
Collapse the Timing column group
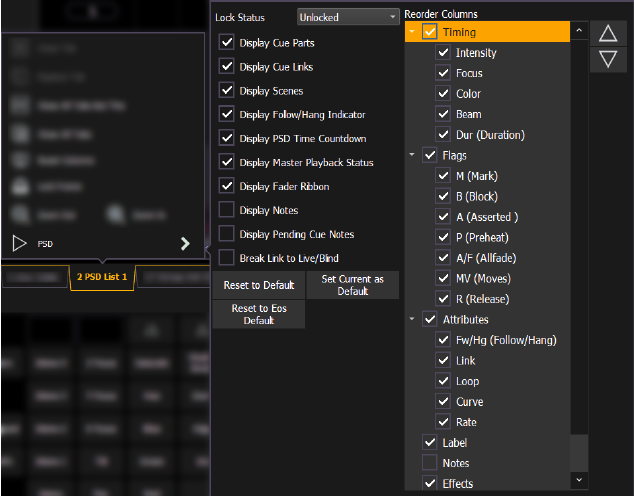412,32
